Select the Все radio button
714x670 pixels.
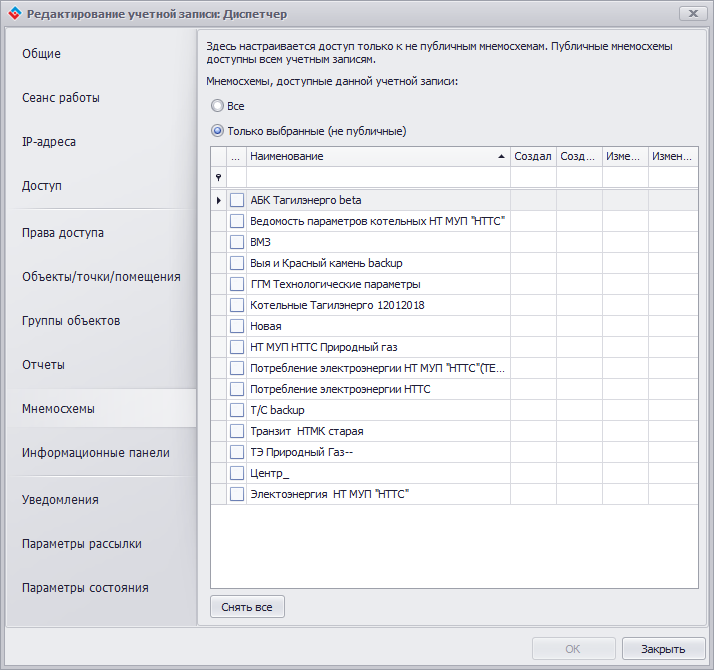coord(217,106)
